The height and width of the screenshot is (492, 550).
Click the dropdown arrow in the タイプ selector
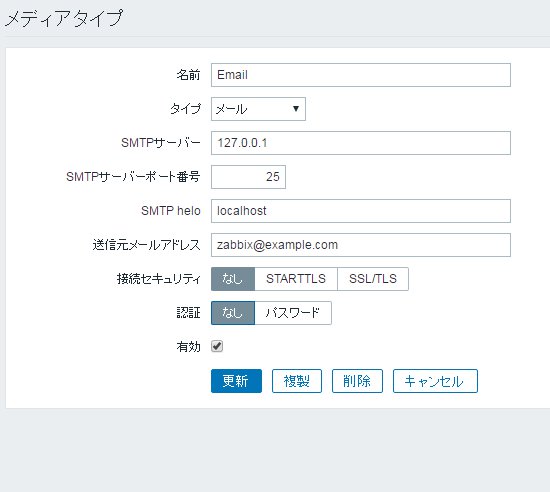[x=296, y=109]
